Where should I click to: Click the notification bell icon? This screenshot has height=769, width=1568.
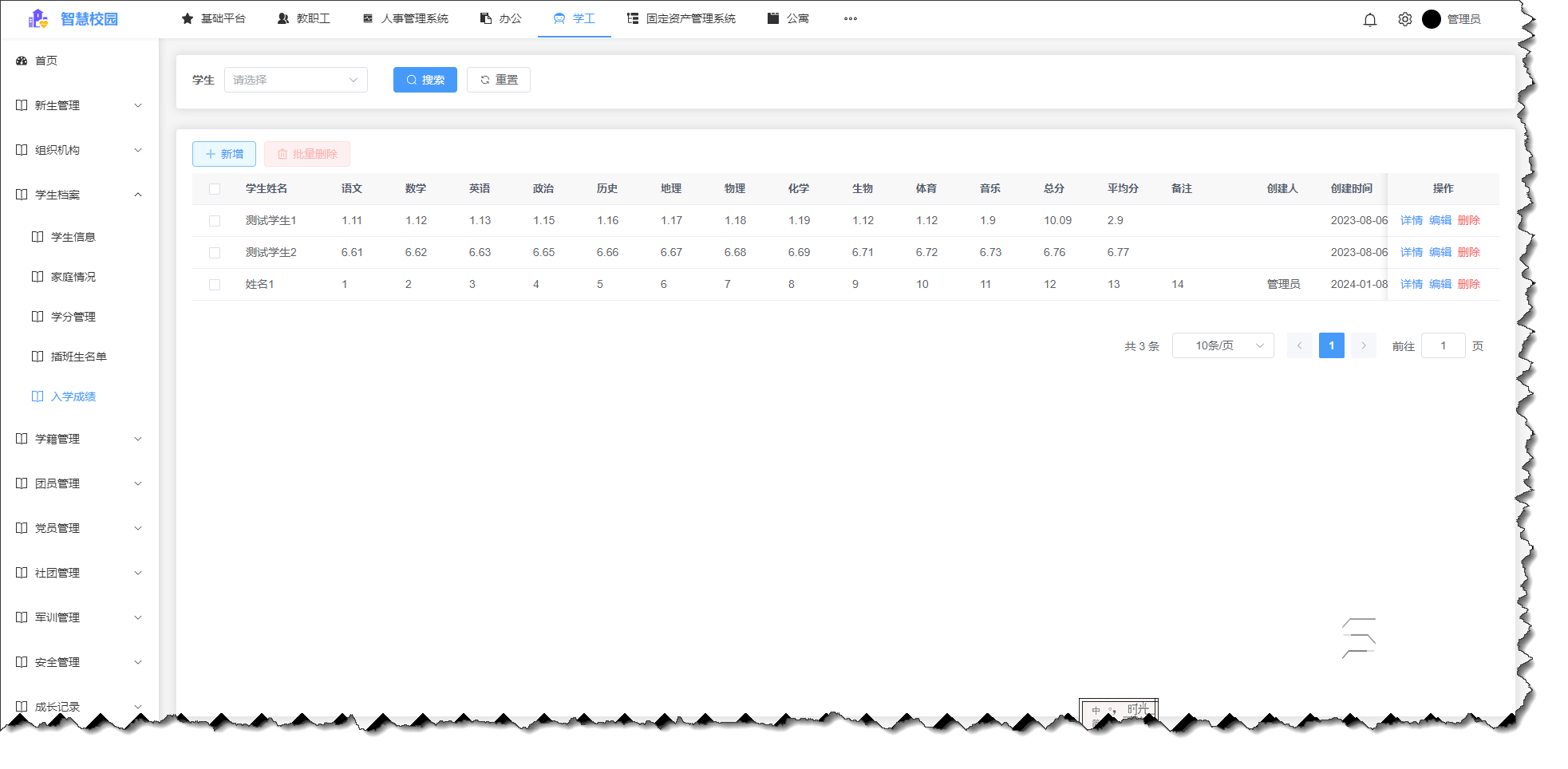[1369, 19]
